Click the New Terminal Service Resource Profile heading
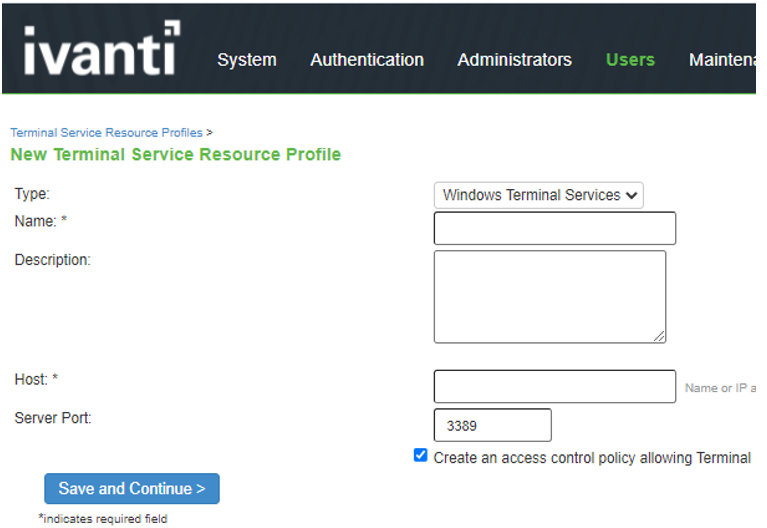The width and height of the screenshot is (767, 528). coord(176,155)
